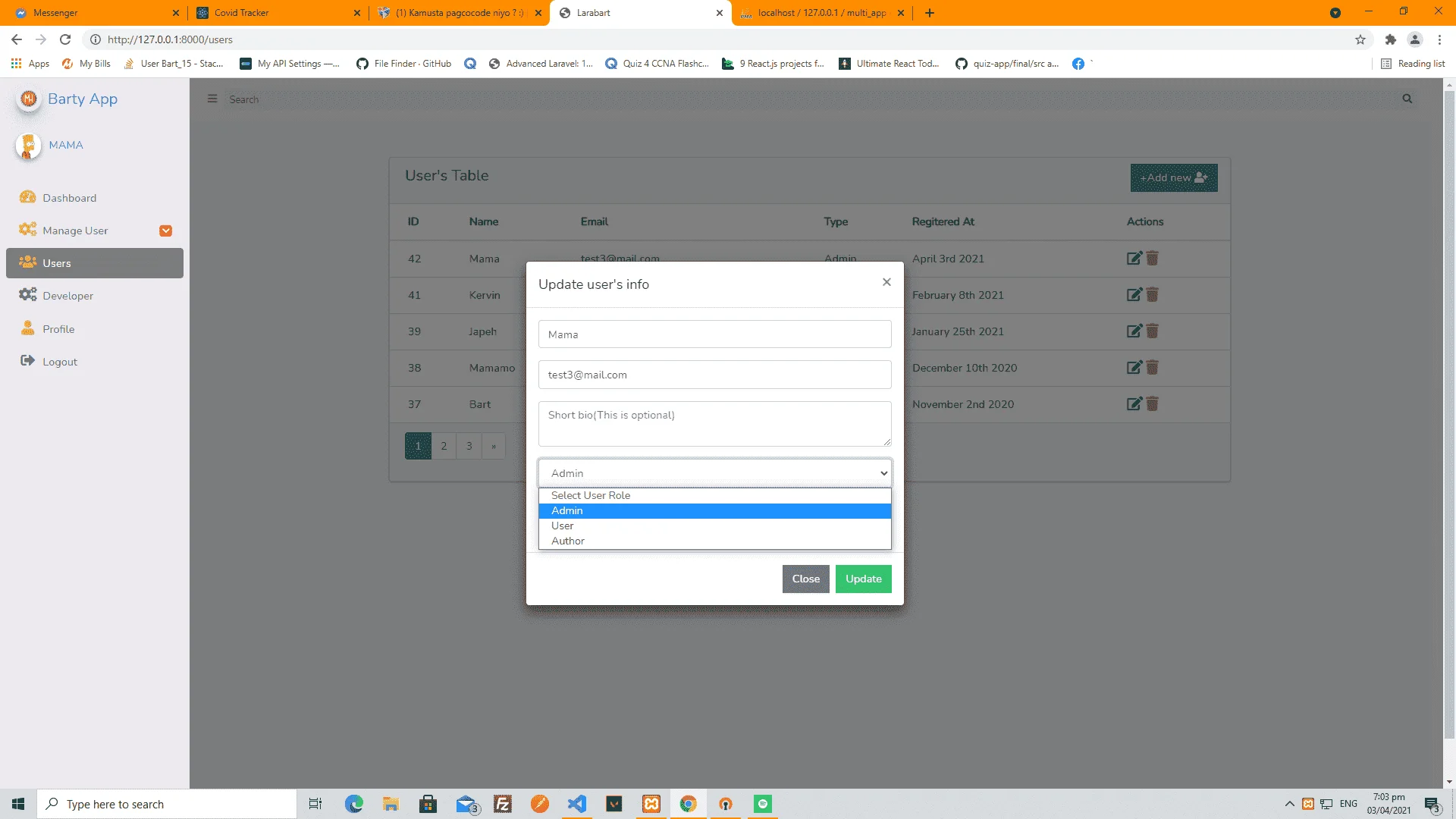Delete user Mama with the trash icon
Image resolution: width=1456 pixels, height=819 pixels.
1152,259
